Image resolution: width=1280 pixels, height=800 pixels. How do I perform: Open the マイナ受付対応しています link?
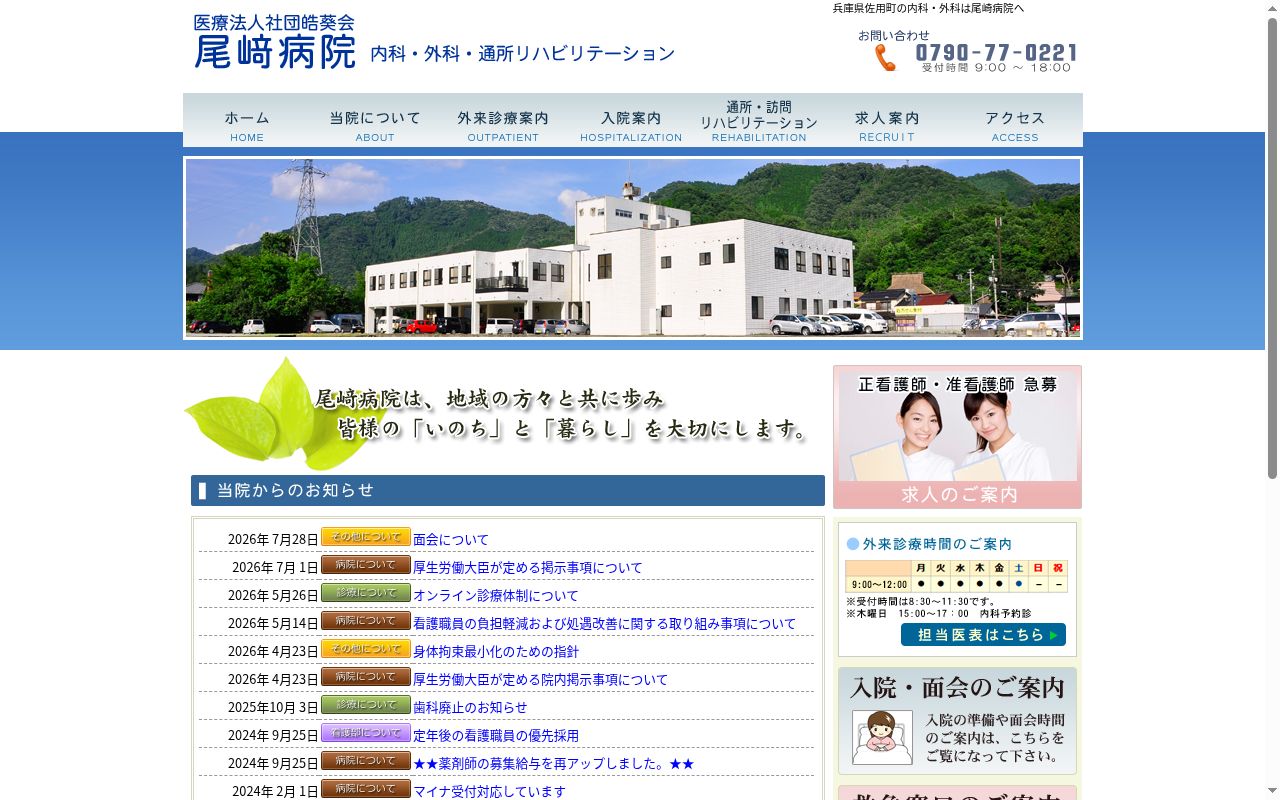[489, 791]
